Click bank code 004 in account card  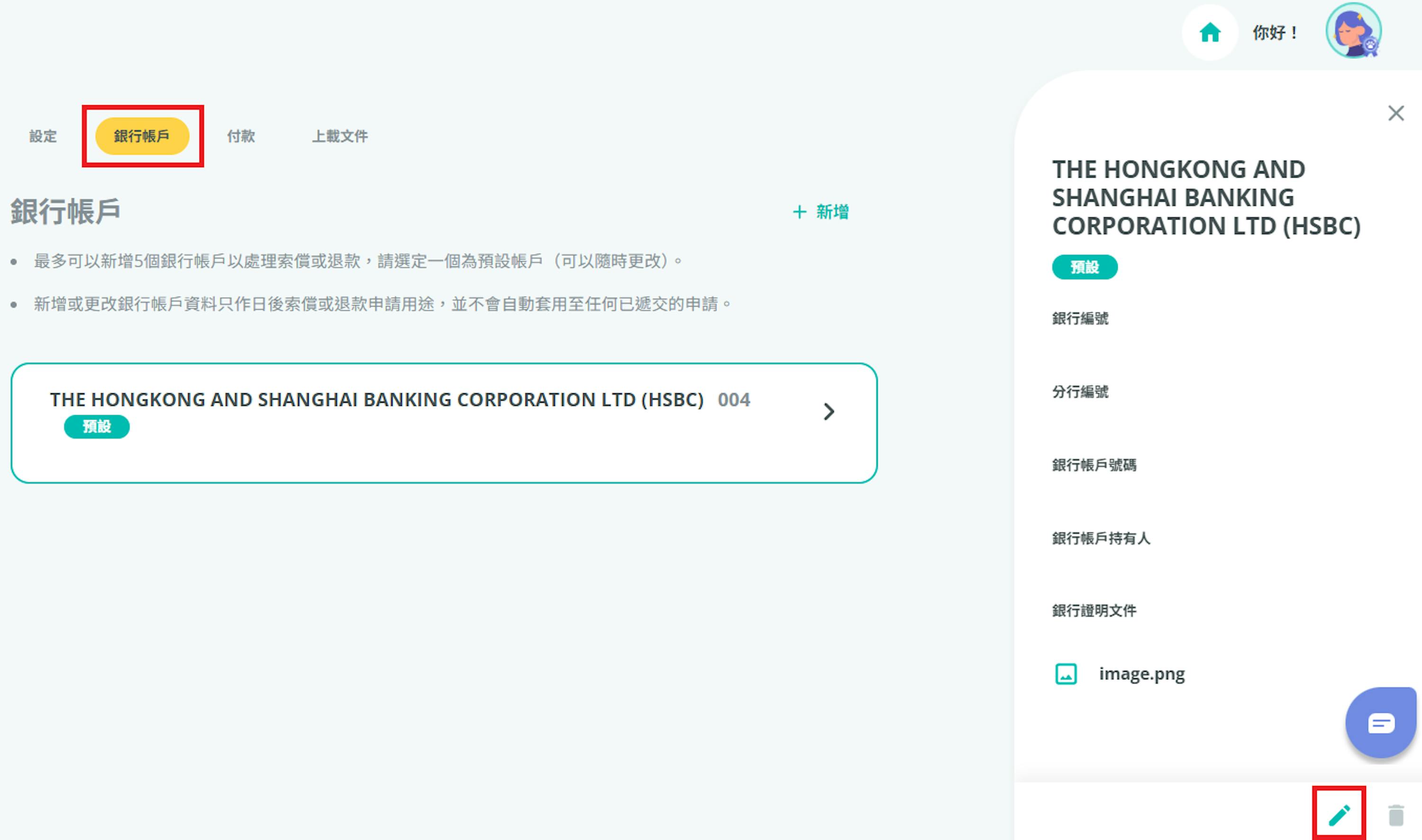pyautogui.click(x=733, y=399)
